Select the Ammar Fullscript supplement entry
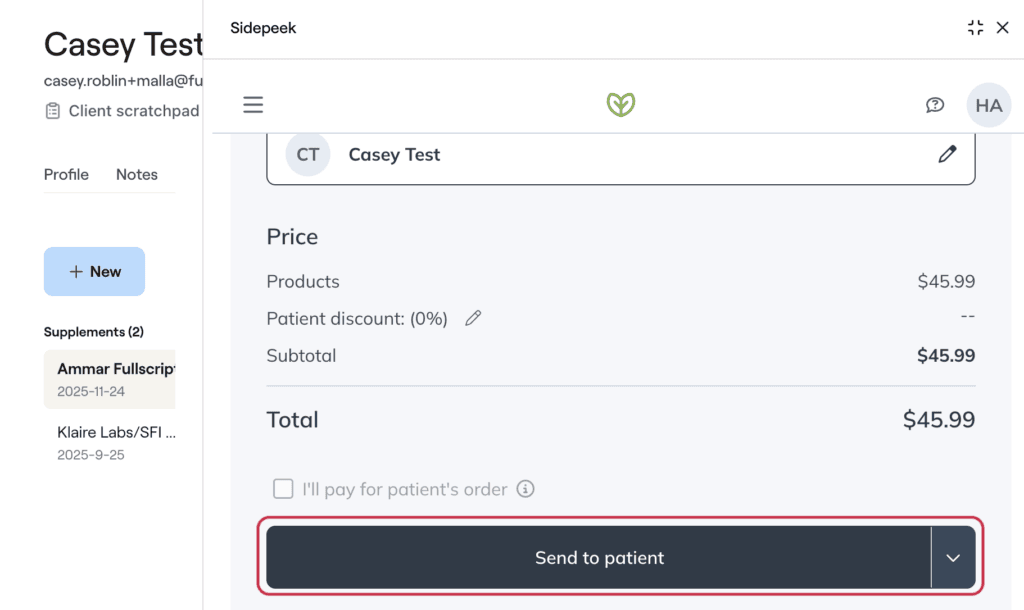 [x=109, y=379]
